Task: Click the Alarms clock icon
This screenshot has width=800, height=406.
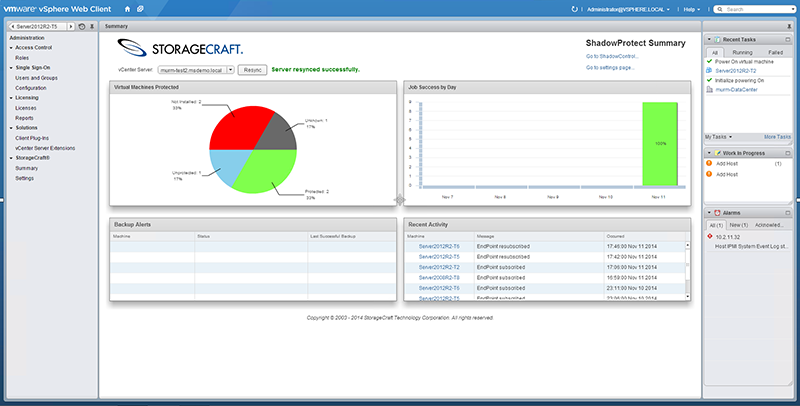Action: [717, 213]
